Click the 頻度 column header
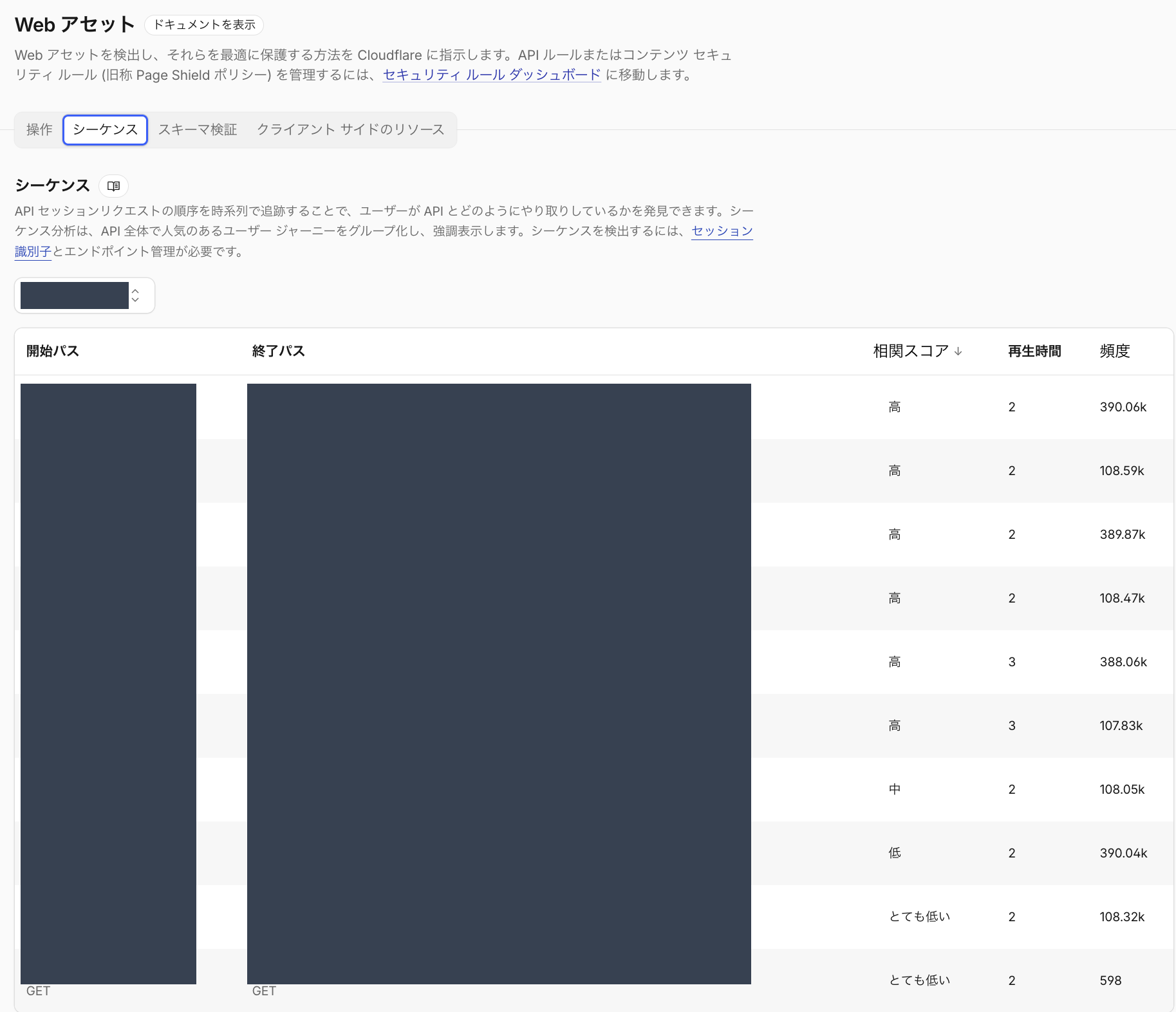The height and width of the screenshot is (1012, 1176). [1115, 351]
